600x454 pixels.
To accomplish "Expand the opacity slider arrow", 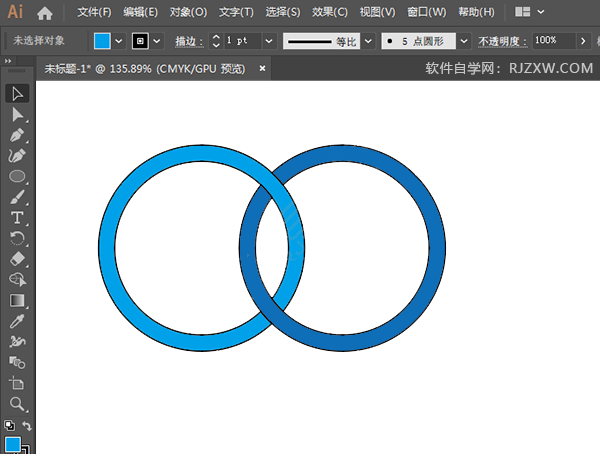I will 583,41.
